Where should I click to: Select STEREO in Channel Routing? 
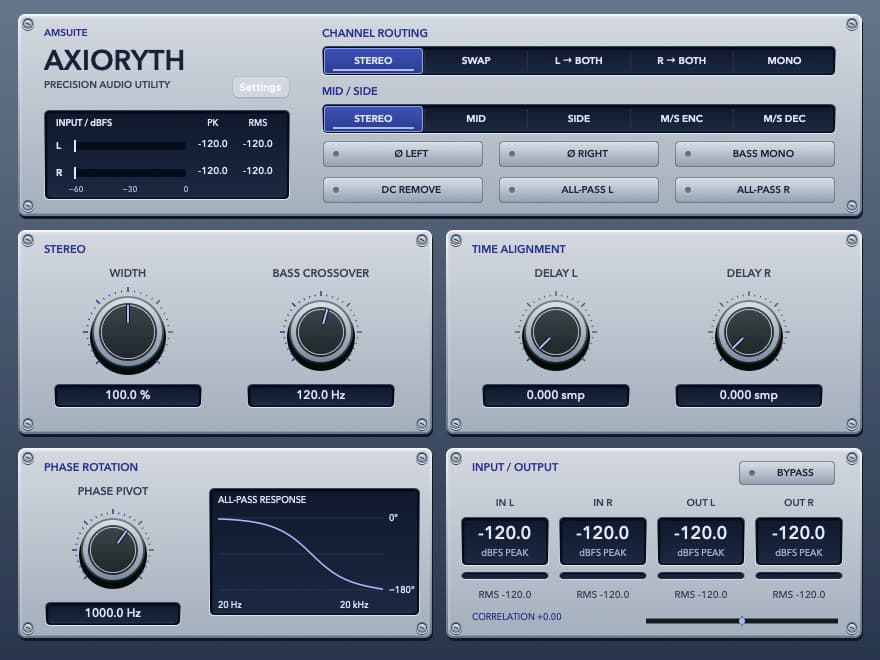(x=373, y=61)
